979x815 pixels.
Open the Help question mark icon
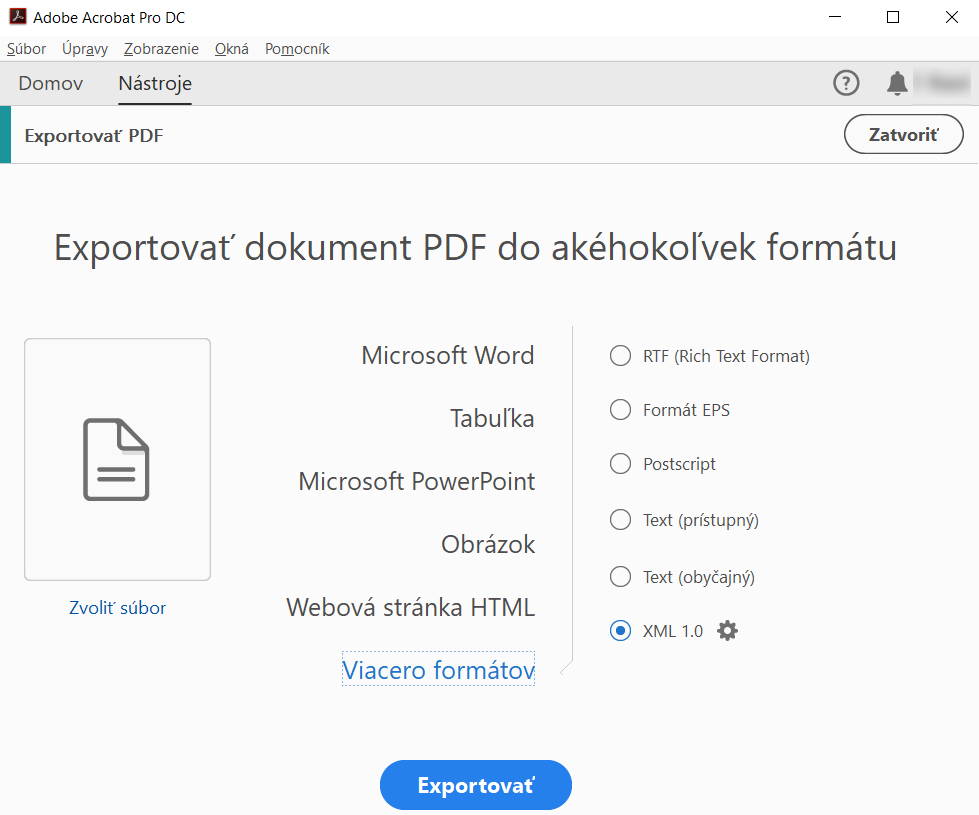[x=846, y=83]
